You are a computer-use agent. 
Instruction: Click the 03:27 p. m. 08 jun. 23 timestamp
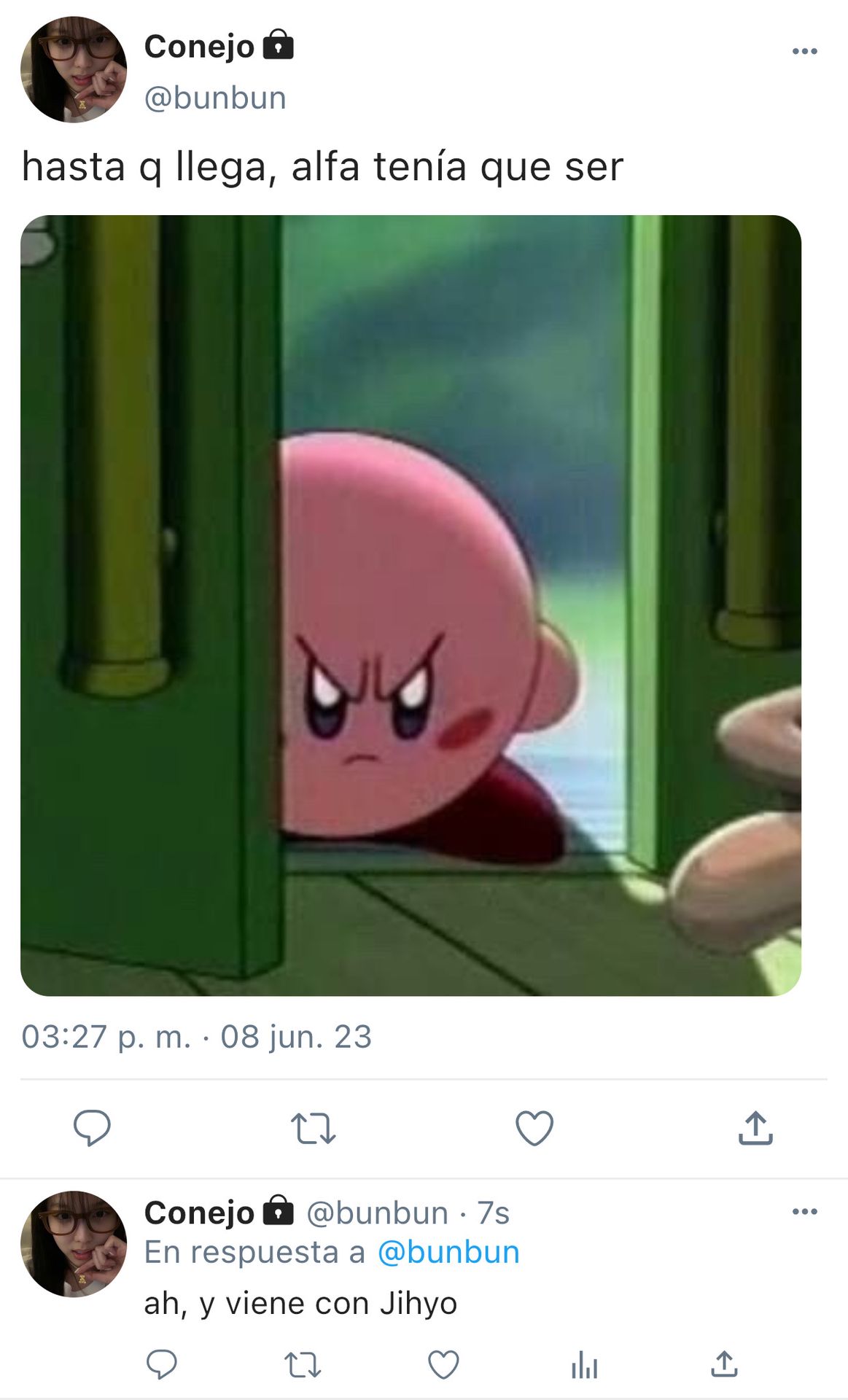click(197, 1036)
